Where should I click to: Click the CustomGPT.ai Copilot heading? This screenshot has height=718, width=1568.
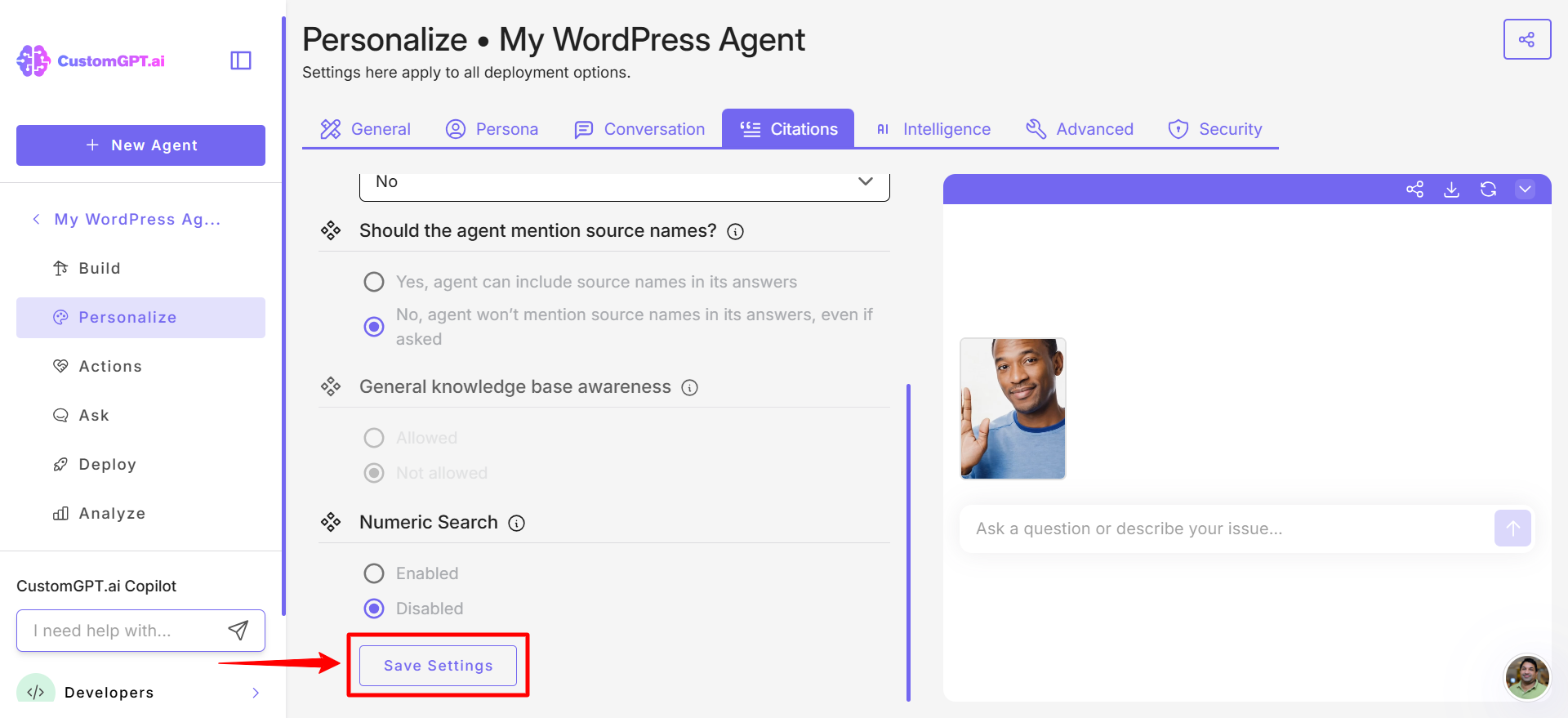pyautogui.click(x=96, y=586)
